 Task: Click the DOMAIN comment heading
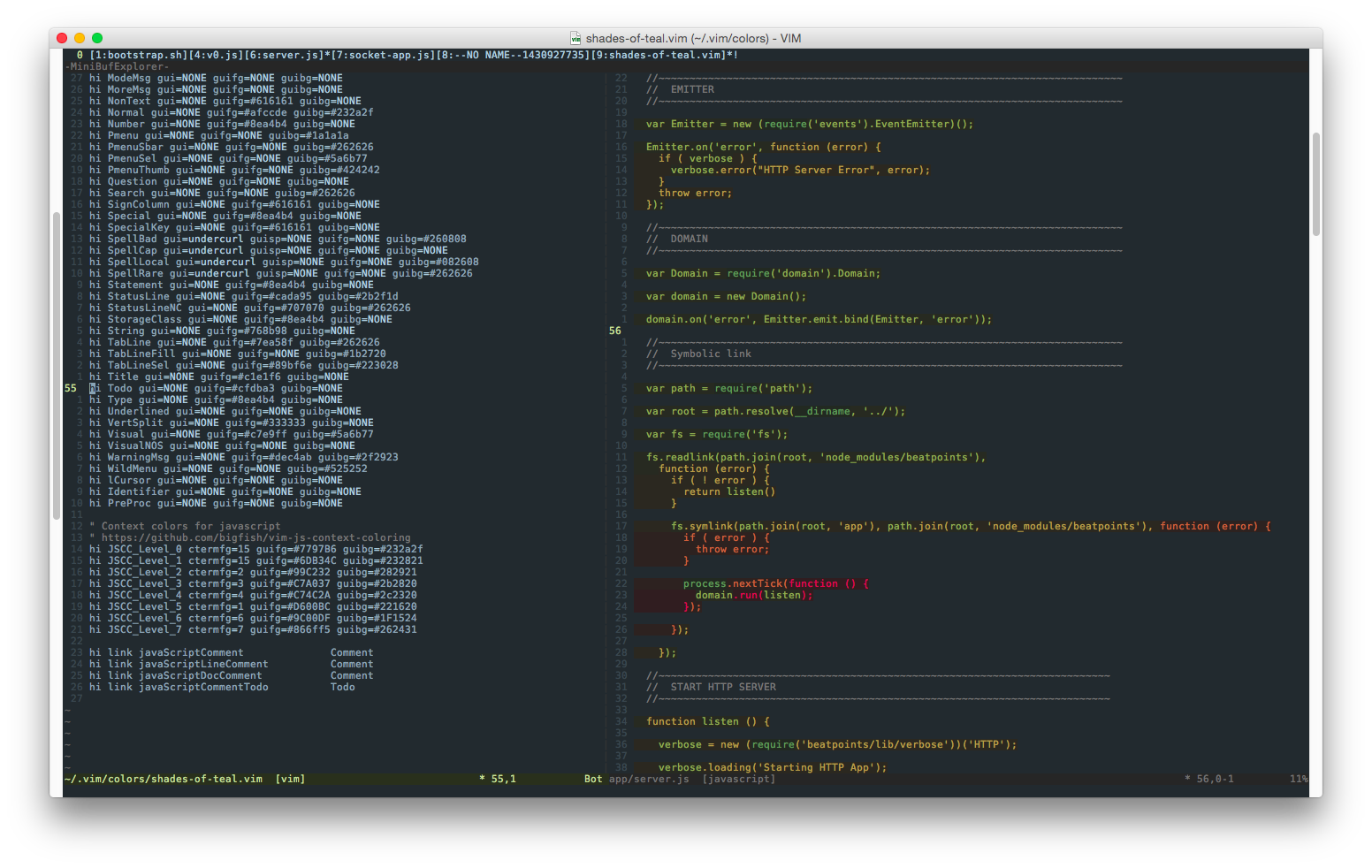point(689,239)
